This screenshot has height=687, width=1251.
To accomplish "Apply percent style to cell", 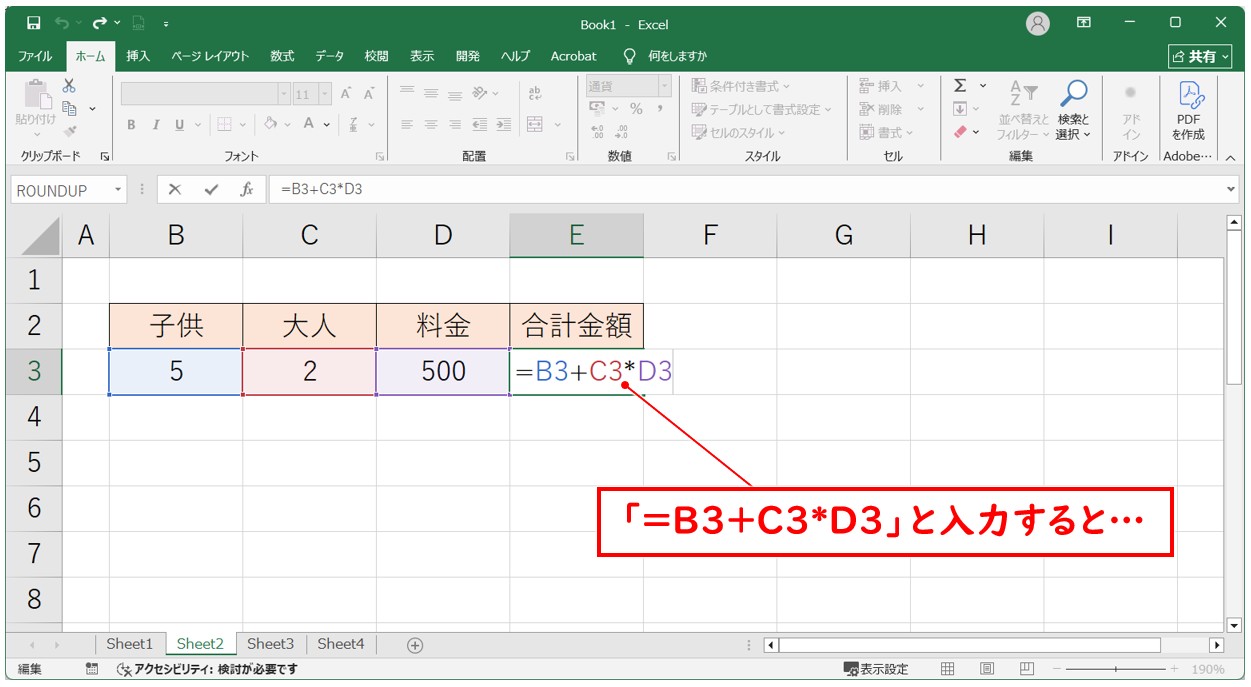I will [636, 109].
